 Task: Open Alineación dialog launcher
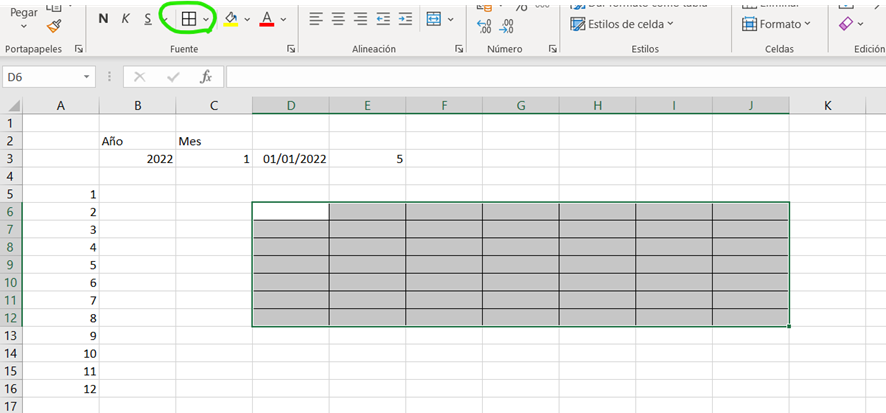(459, 50)
